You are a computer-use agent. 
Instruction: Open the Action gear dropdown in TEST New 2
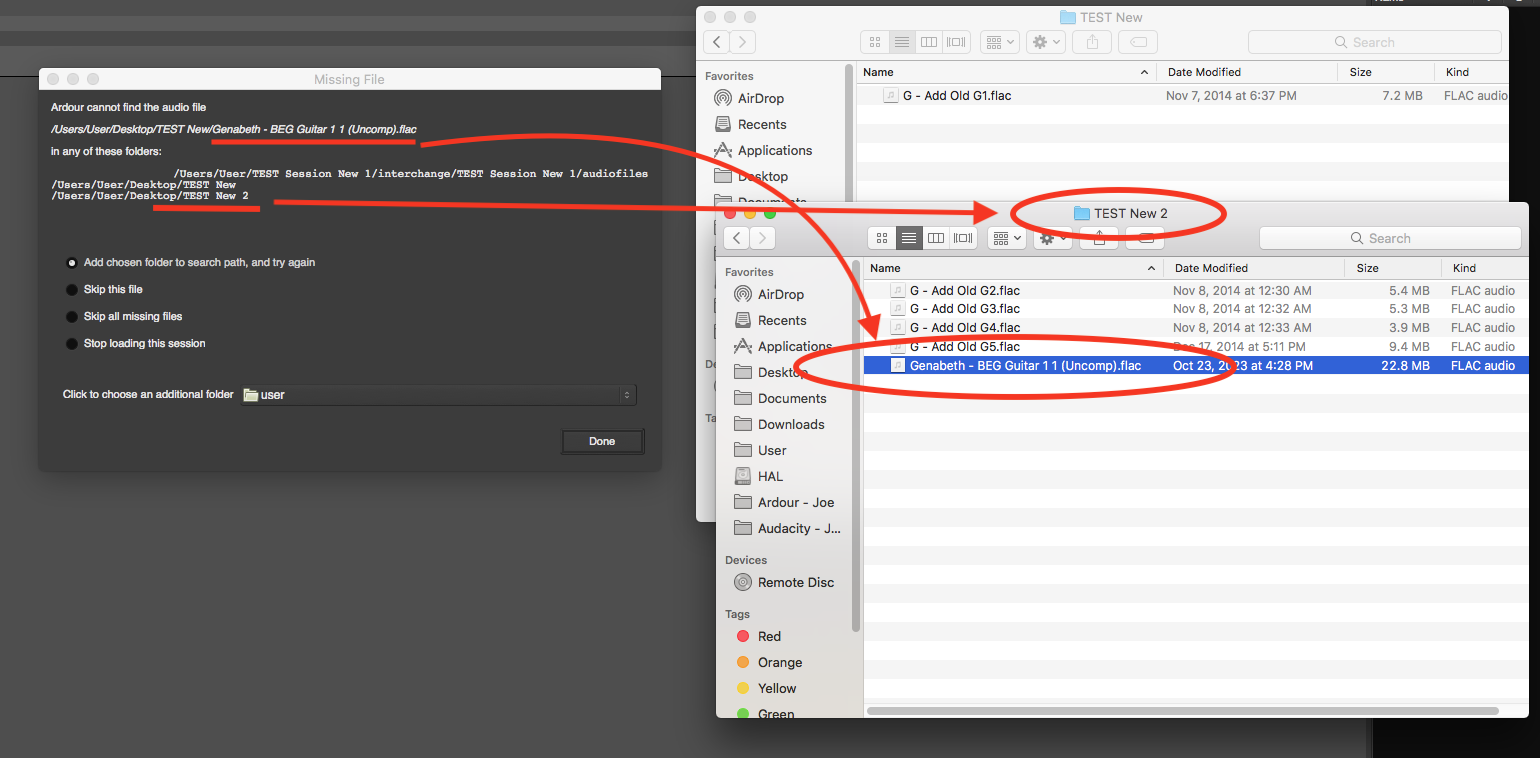pos(1052,238)
